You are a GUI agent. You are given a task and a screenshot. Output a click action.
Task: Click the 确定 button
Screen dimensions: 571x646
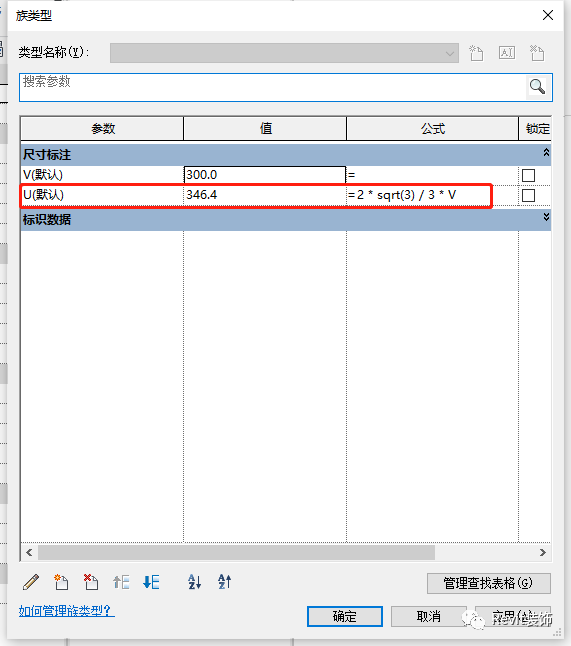click(x=345, y=616)
